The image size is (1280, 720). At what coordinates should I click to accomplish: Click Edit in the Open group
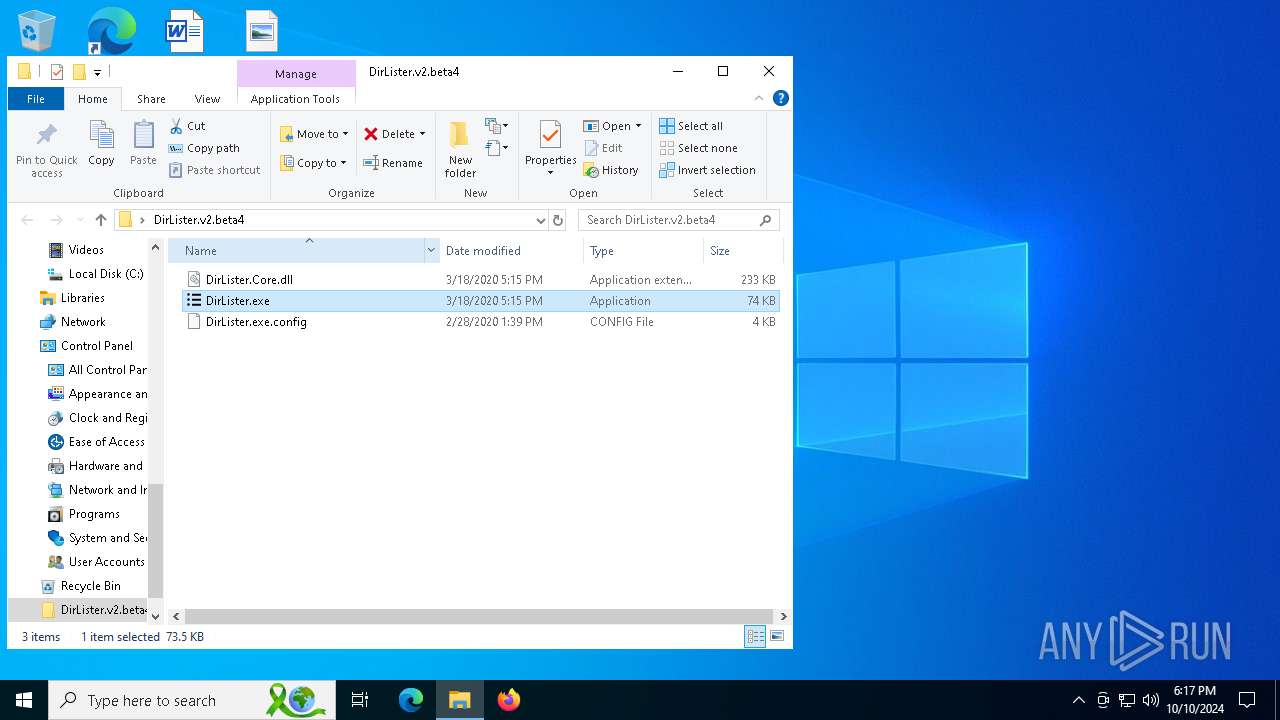[x=603, y=148]
